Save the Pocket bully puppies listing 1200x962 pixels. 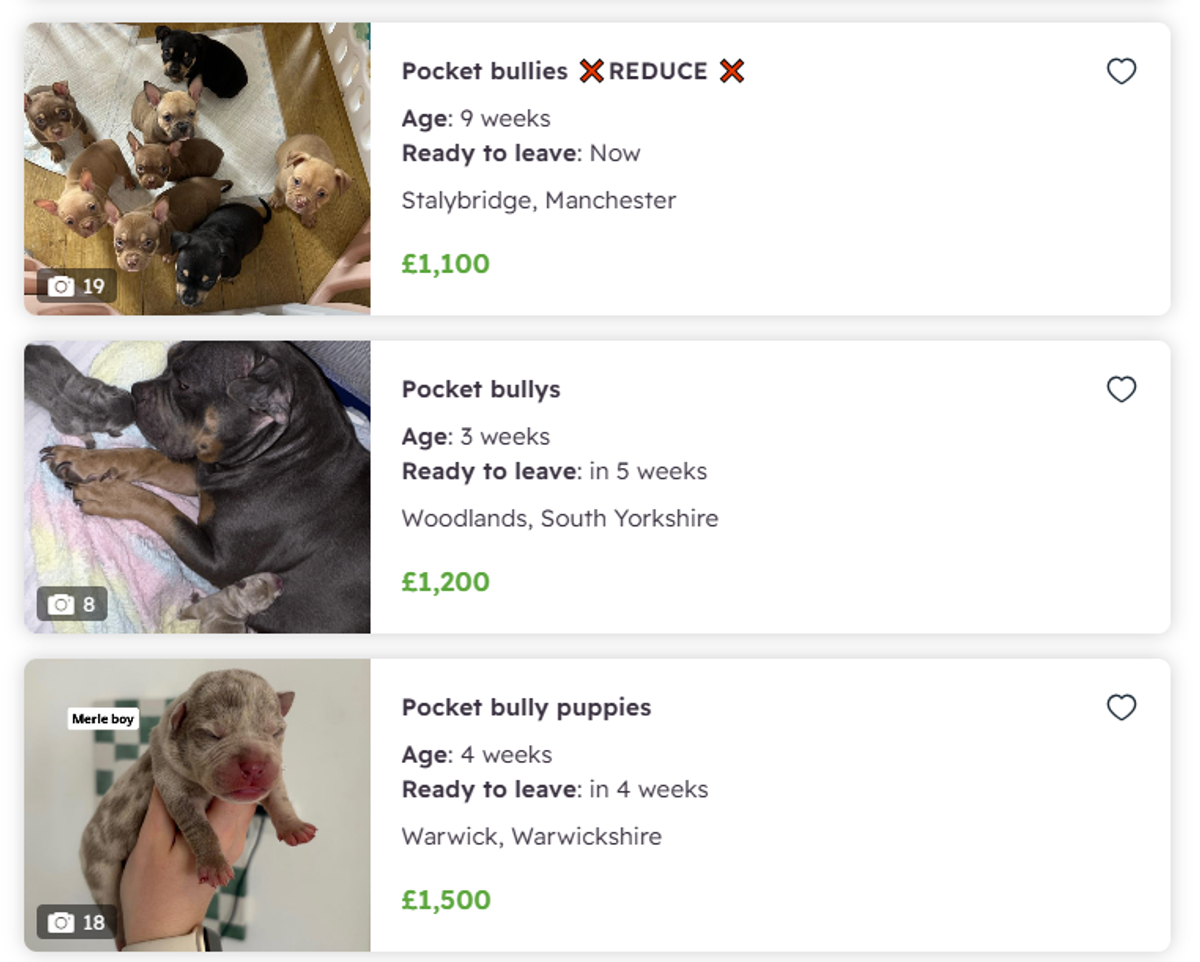pos(1121,707)
